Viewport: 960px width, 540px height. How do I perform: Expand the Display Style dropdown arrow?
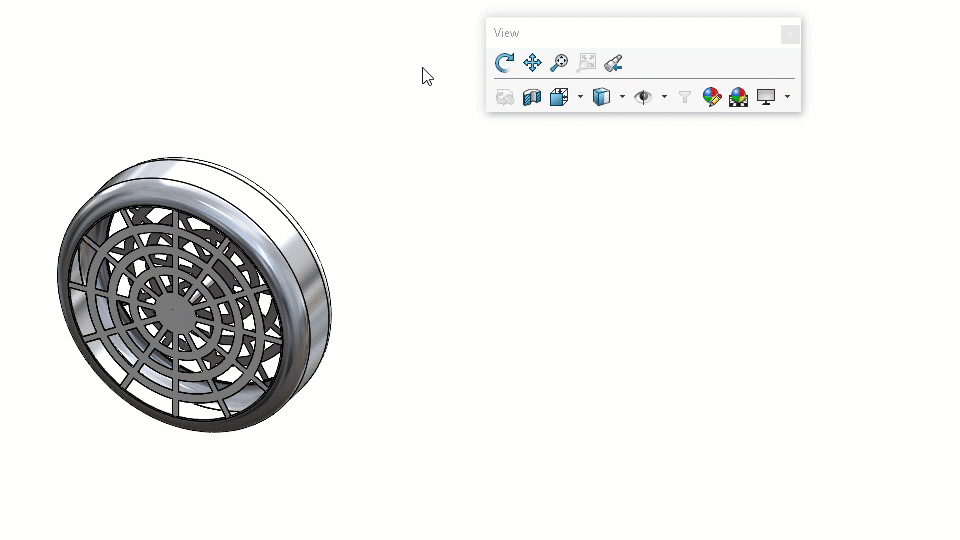coord(622,97)
